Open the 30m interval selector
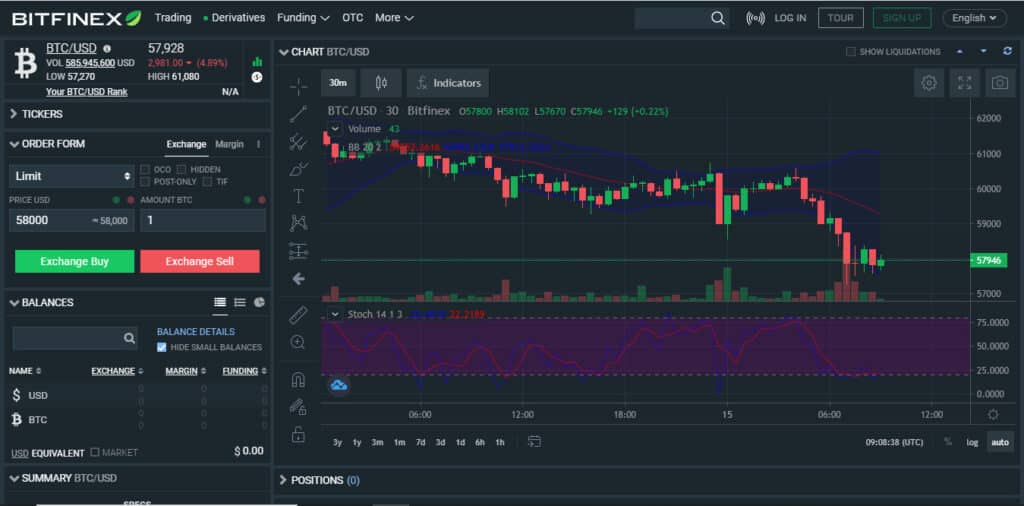This screenshot has height=506, width=1024. point(338,83)
